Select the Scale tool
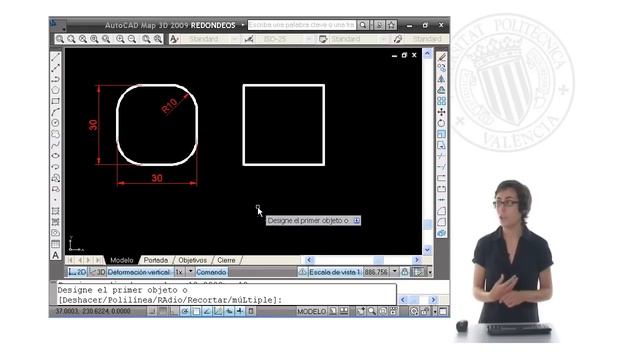 [441, 134]
